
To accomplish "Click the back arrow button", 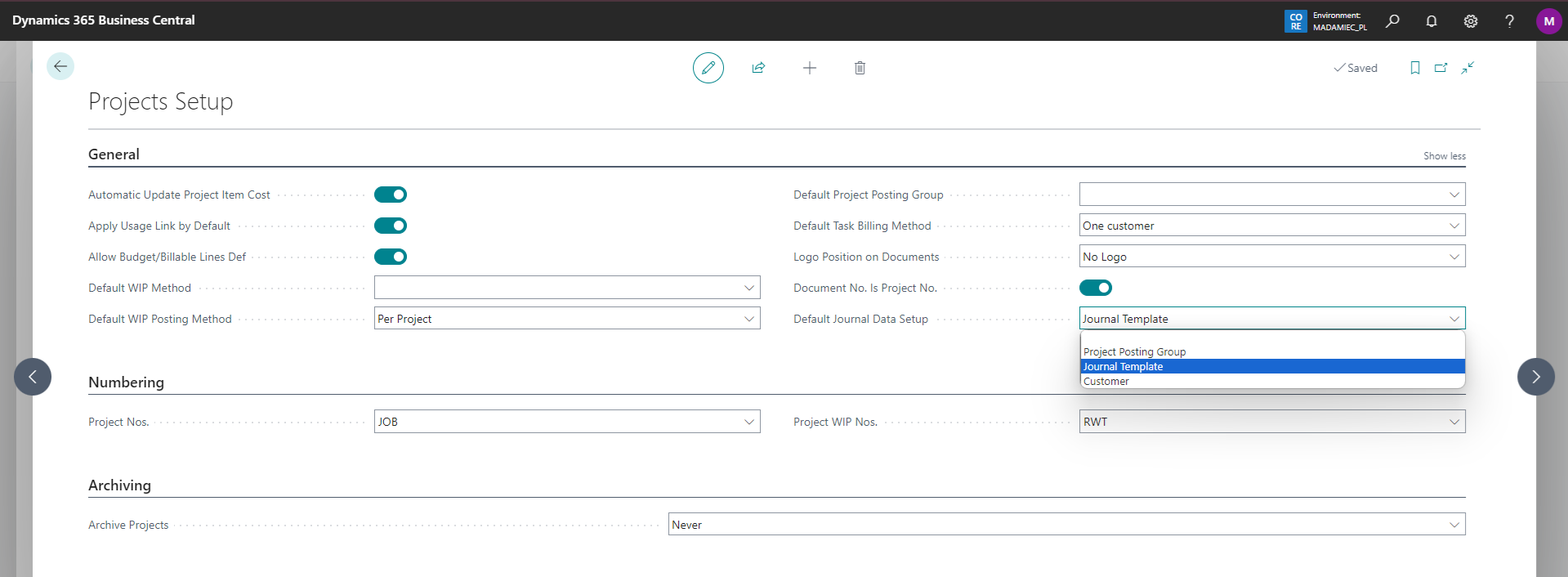I will (60, 66).
